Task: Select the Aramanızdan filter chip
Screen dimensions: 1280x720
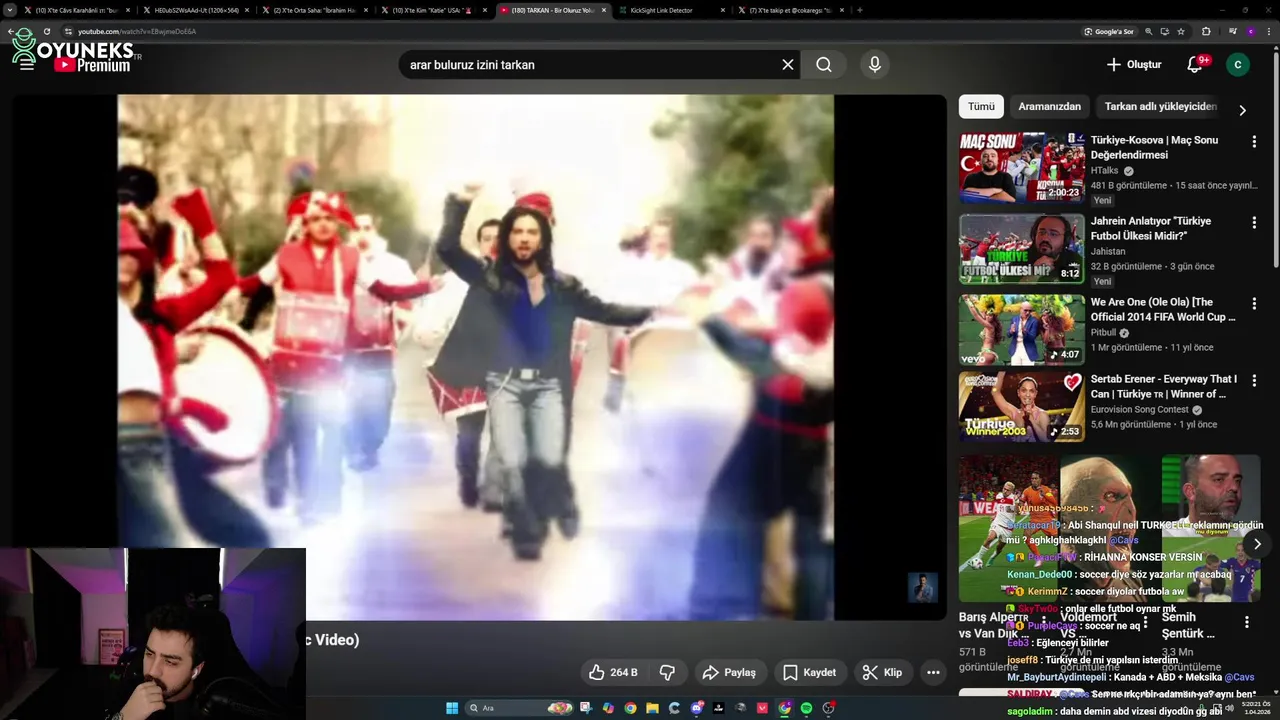Action: click(x=1049, y=107)
